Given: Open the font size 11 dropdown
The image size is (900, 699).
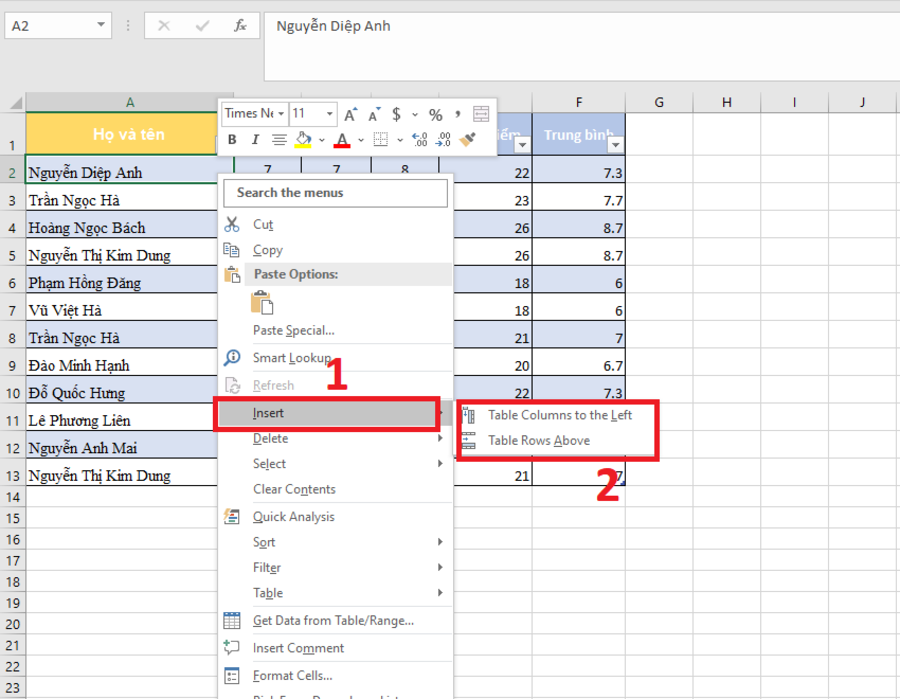Looking at the screenshot, I should [329, 114].
